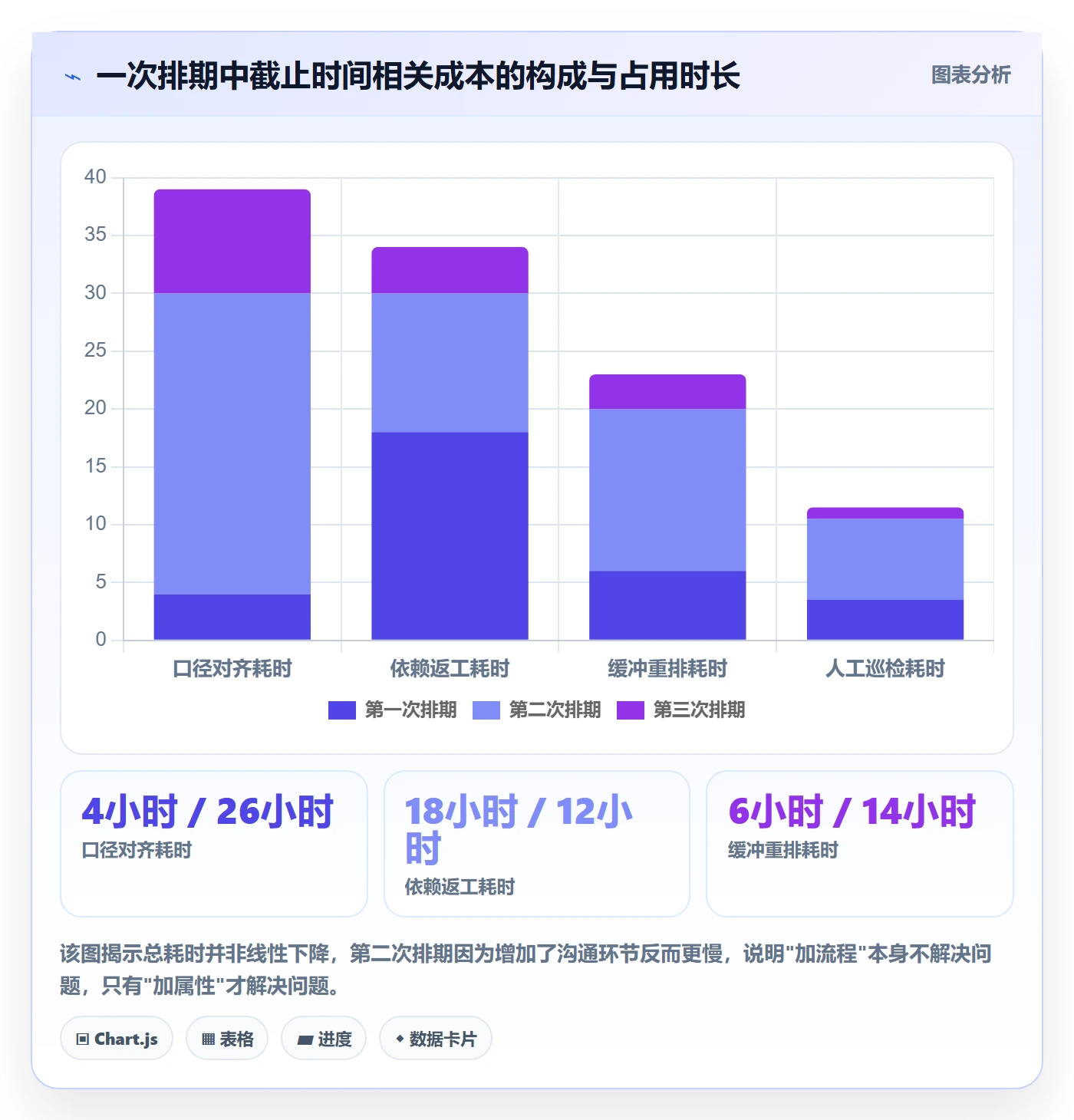Select the 表格 tag chip
The height and width of the screenshot is (1120, 1074).
227,1039
